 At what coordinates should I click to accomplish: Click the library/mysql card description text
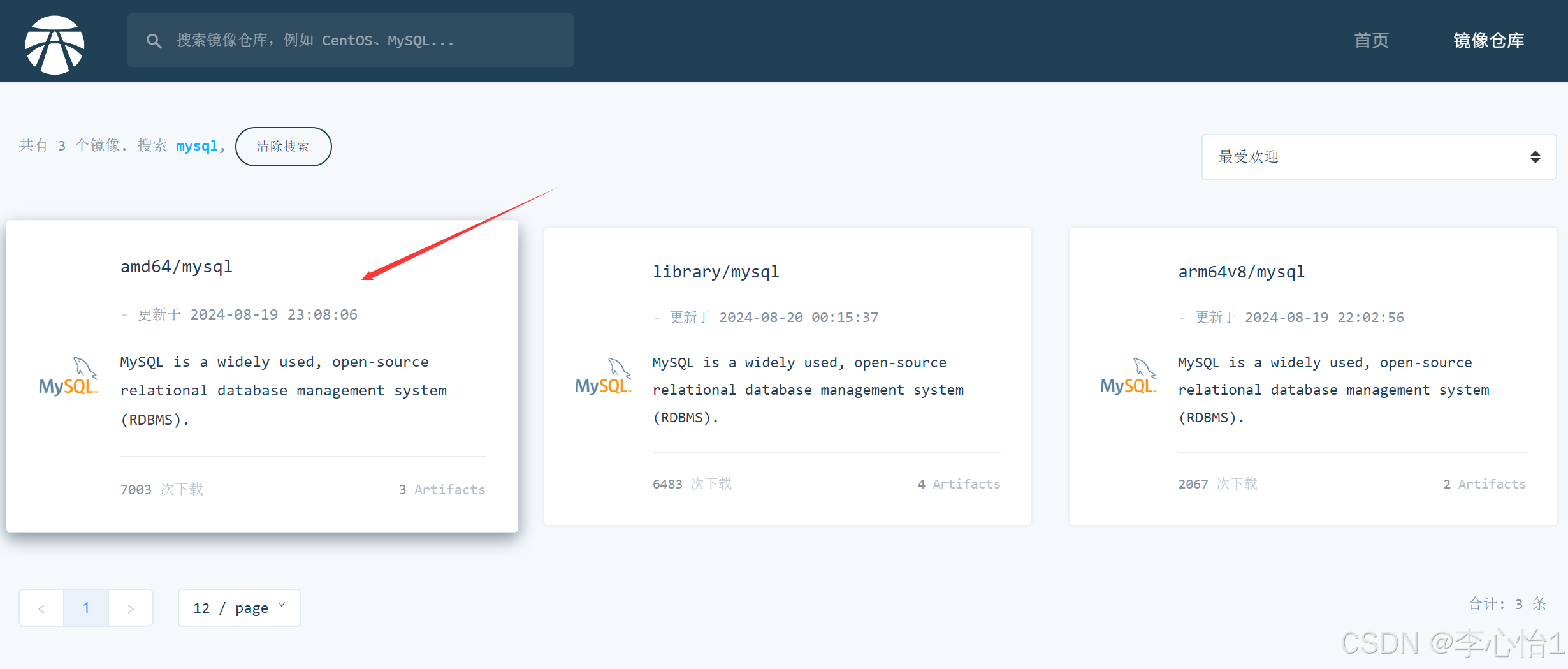pyautogui.click(x=808, y=390)
